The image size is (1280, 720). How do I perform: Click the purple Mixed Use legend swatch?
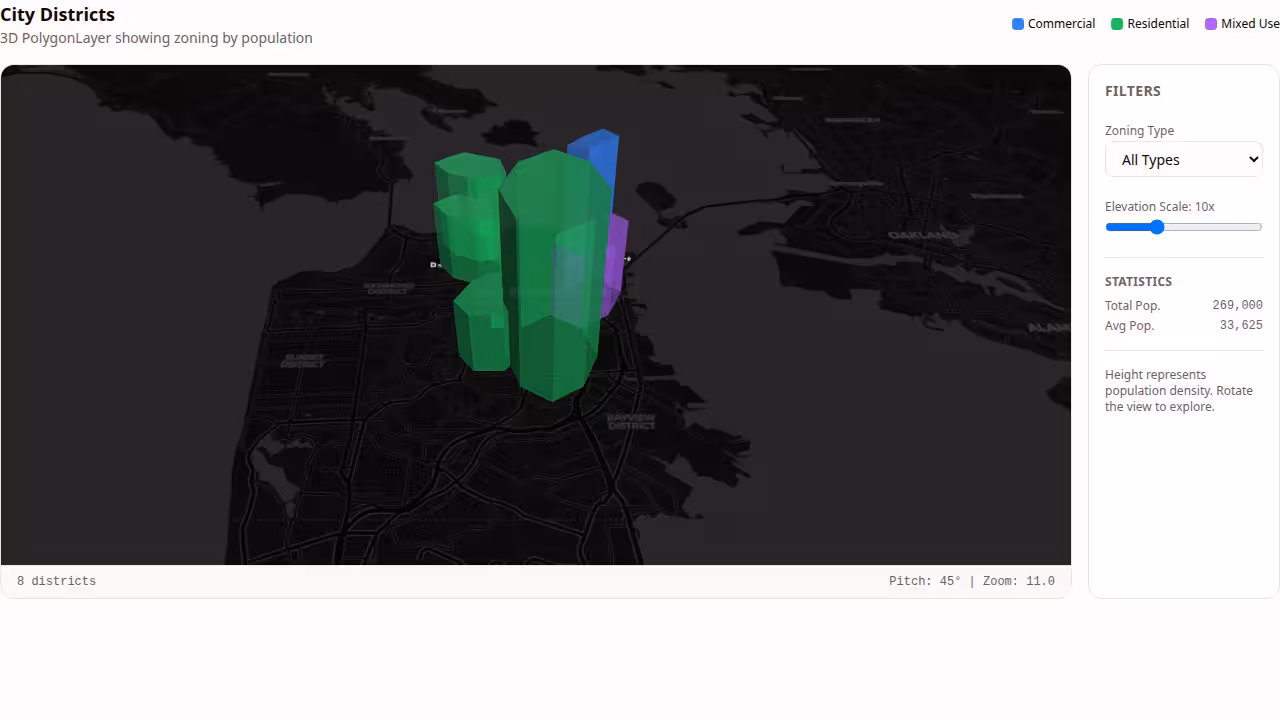coord(1211,24)
